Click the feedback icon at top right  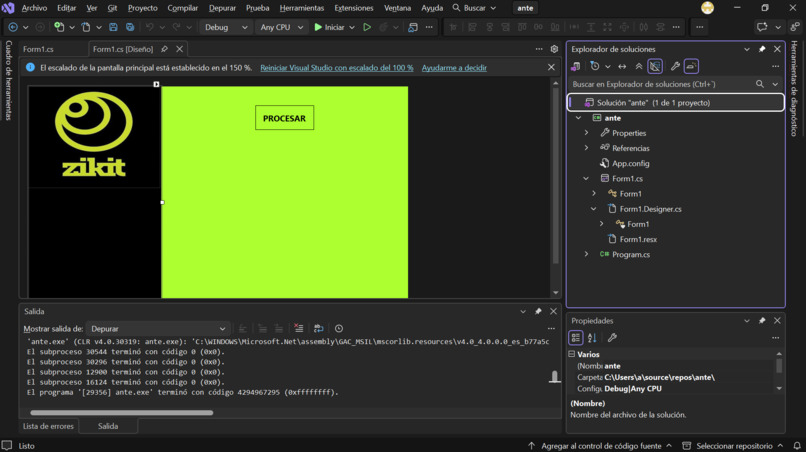[762, 27]
